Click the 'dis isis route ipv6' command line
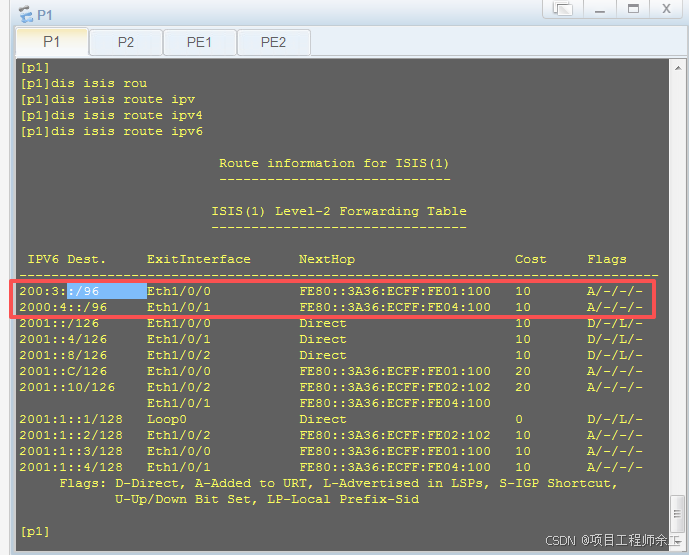The width and height of the screenshot is (689, 555). pyautogui.click(x=112, y=131)
